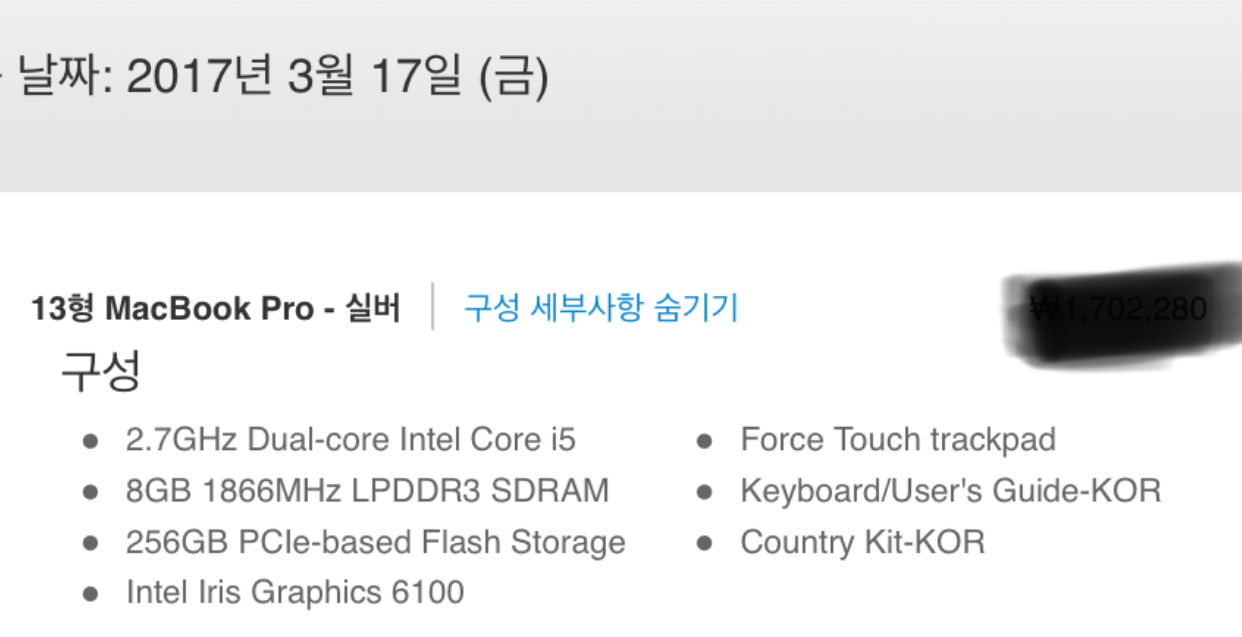Click the 'Force Touch trackpad' spec line

coord(897,439)
